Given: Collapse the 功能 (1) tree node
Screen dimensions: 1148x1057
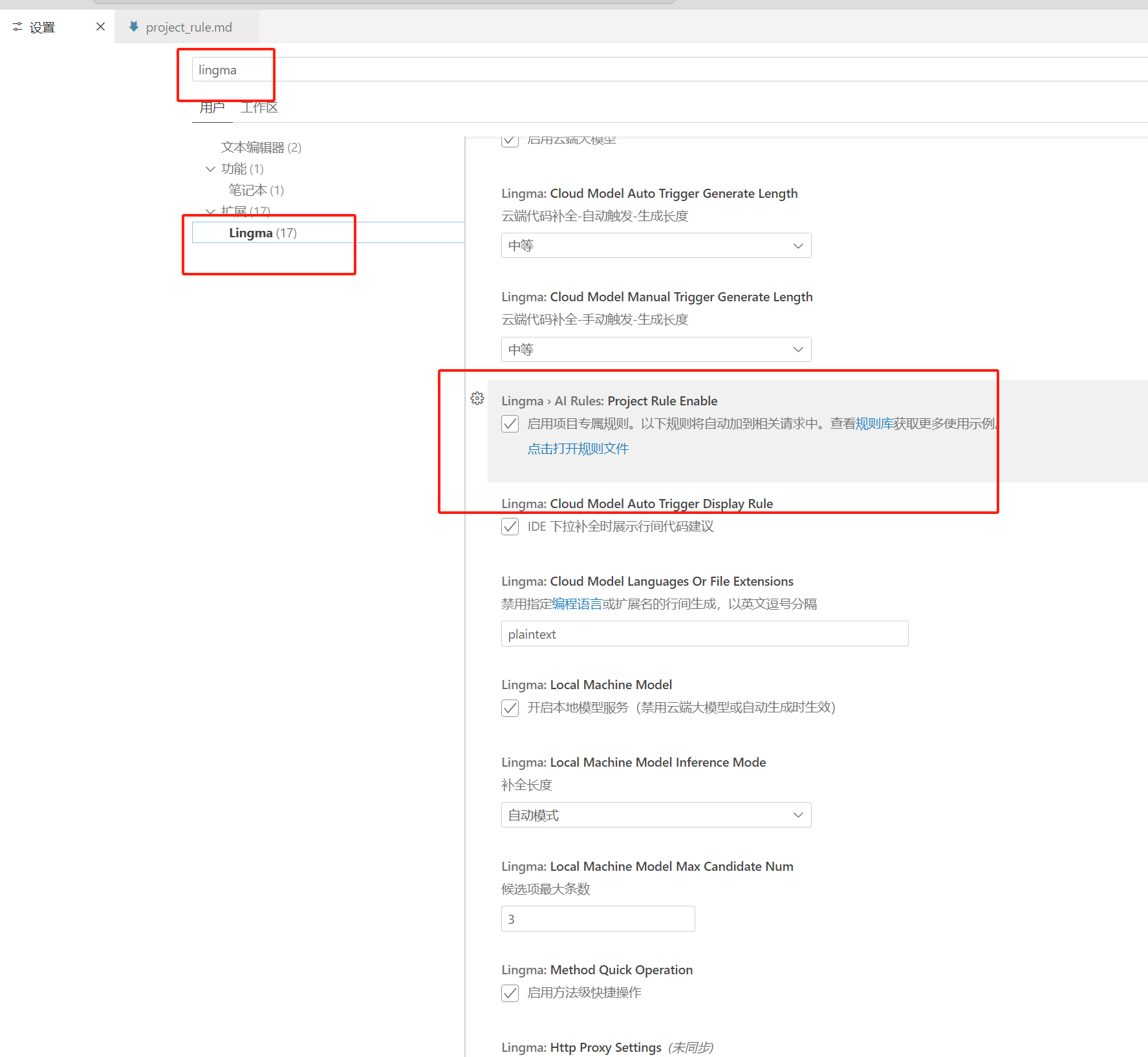Looking at the screenshot, I should [210, 169].
